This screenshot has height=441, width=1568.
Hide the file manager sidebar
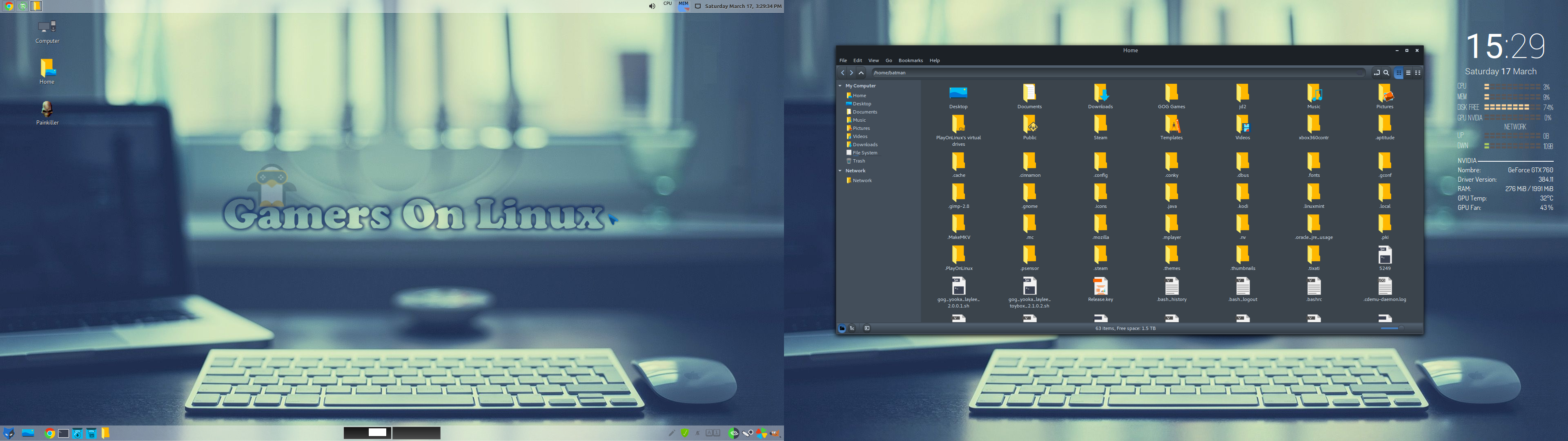(x=867, y=328)
